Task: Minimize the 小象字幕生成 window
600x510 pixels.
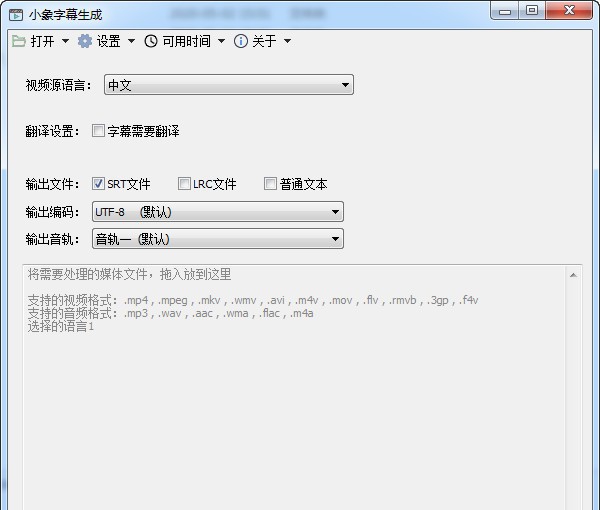Action: (x=505, y=11)
